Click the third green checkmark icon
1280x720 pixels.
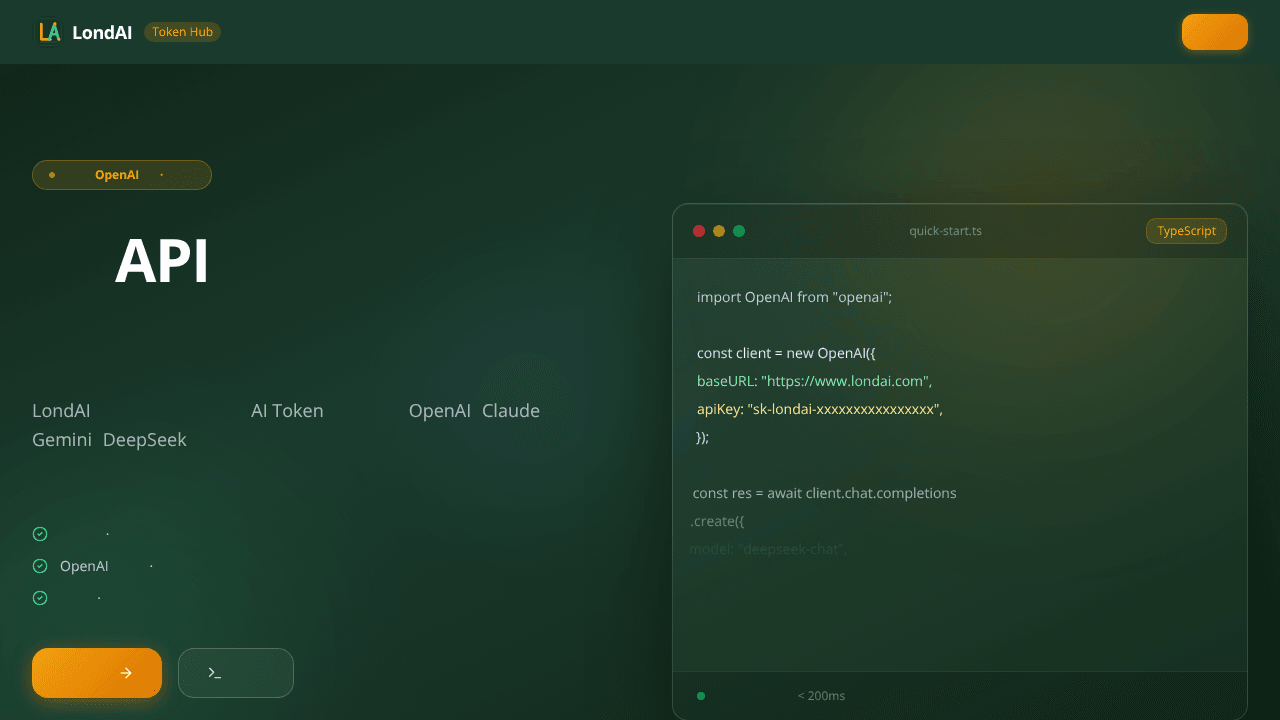(40, 598)
